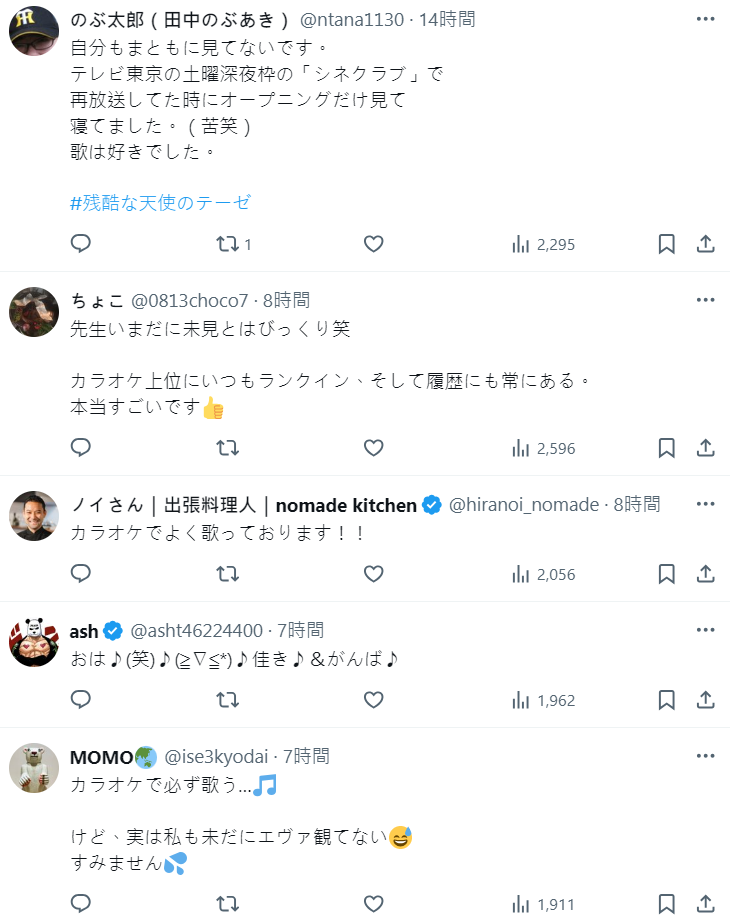Like MOMO's tweet

click(373, 904)
